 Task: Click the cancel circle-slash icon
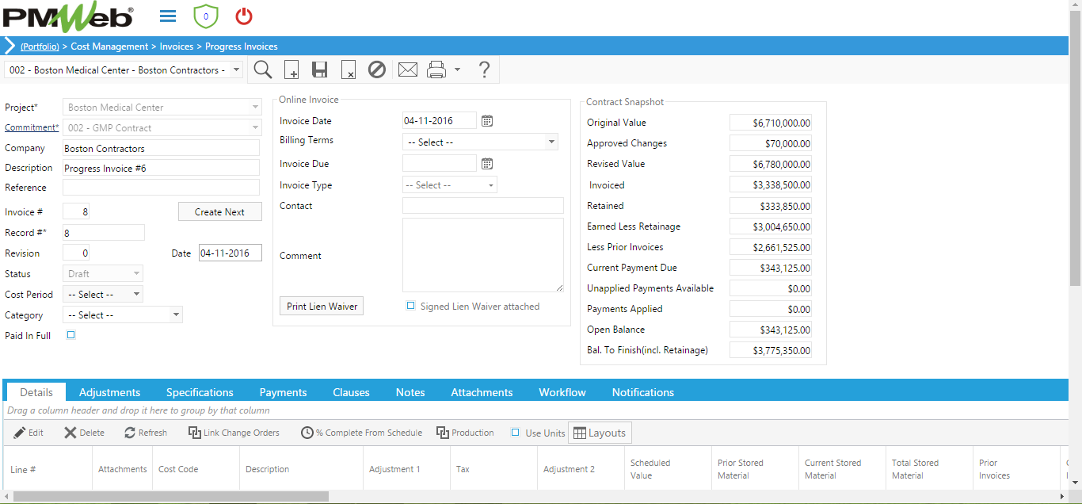click(376, 70)
